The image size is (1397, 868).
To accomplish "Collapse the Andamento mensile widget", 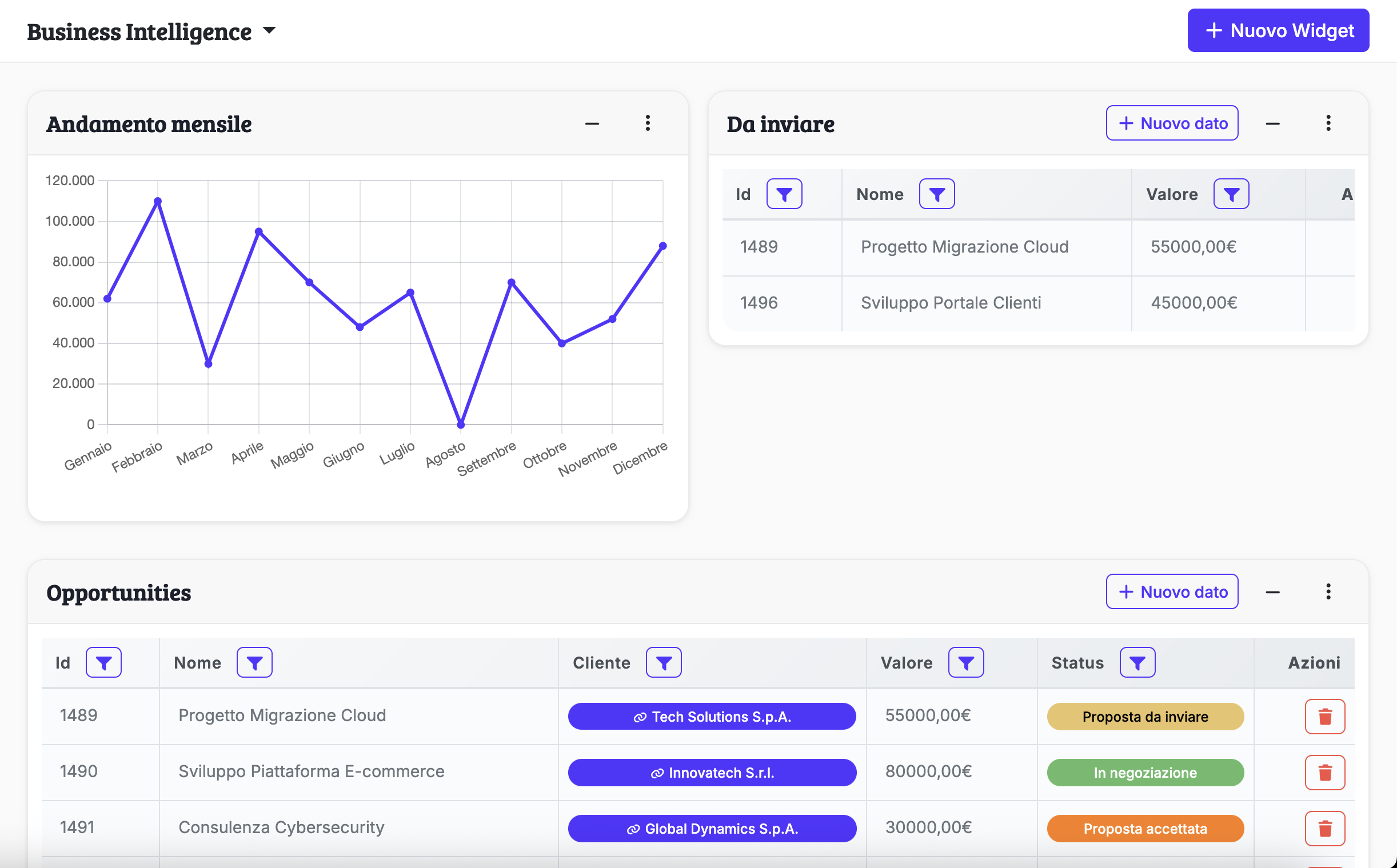I will [x=592, y=123].
